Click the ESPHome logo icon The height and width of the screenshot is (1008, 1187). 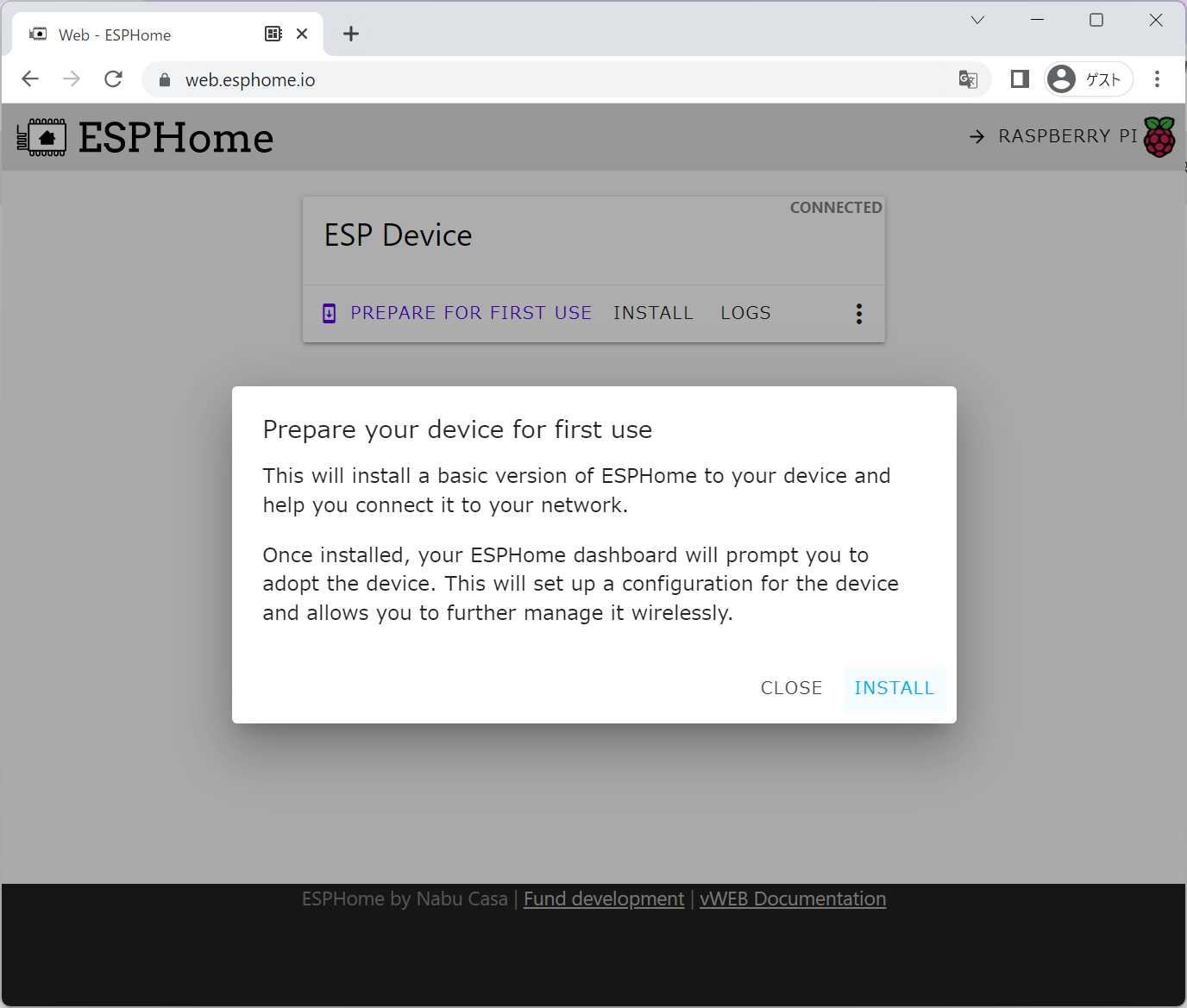(41, 136)
